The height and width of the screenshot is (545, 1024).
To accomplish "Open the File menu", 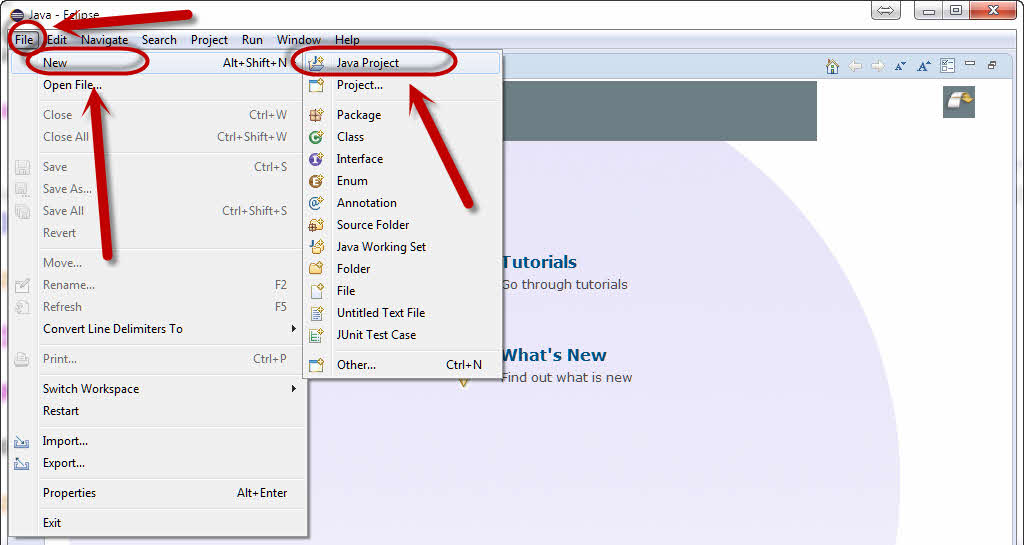I will click(x=24, y=40).
